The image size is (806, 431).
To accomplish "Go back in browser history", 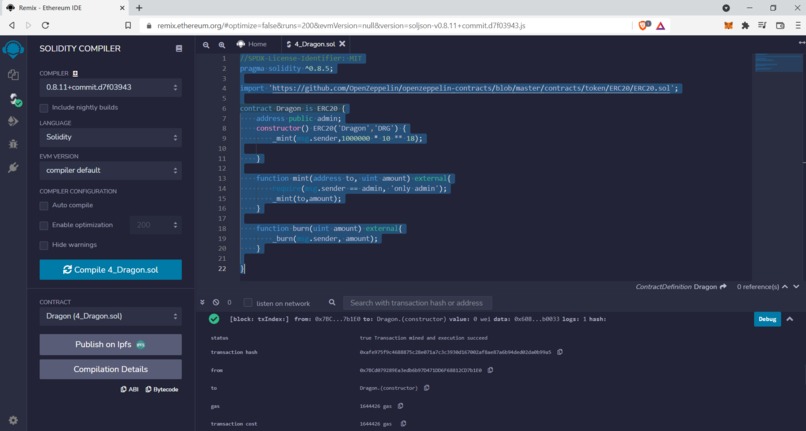I will click(12, 25).
